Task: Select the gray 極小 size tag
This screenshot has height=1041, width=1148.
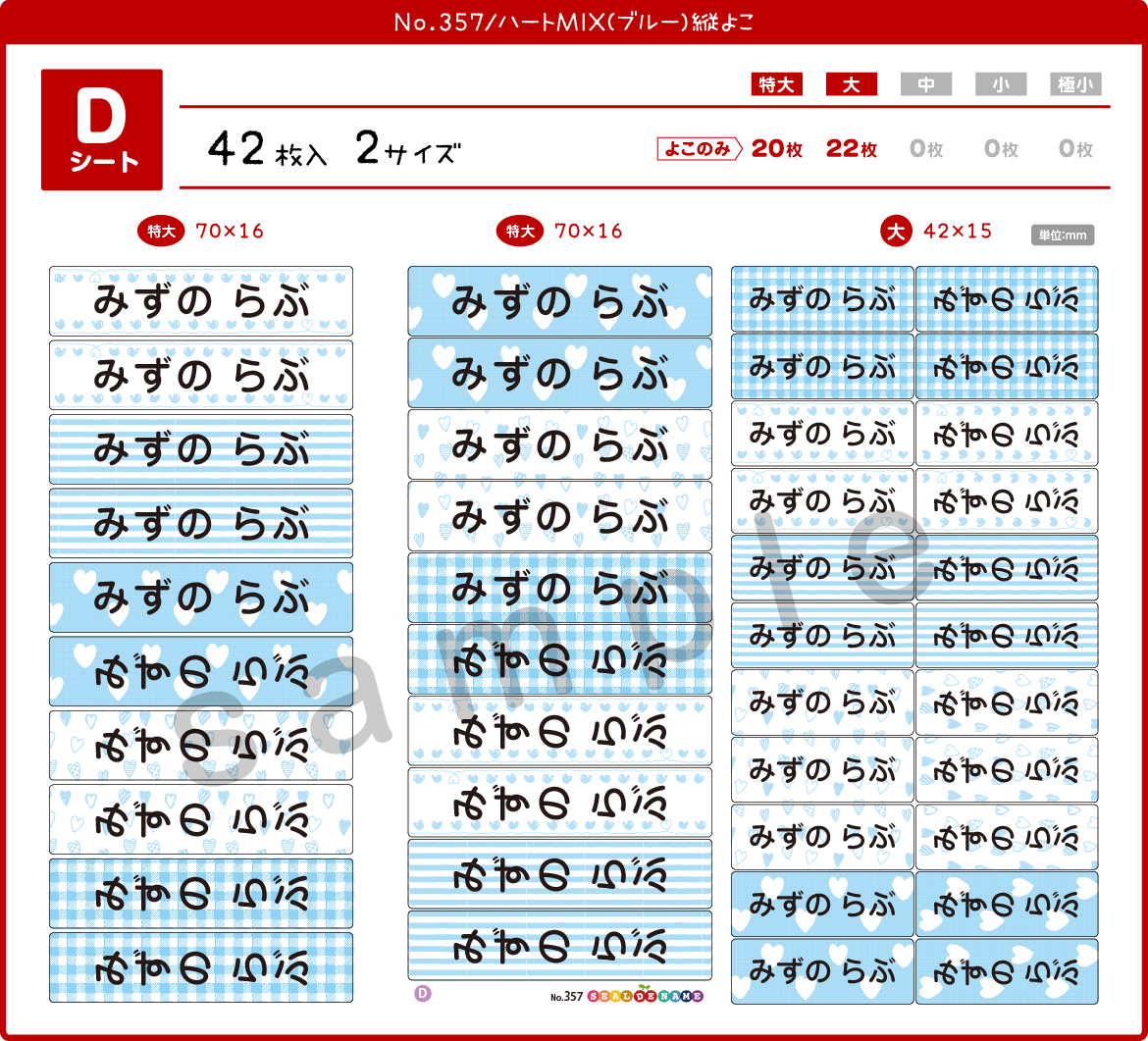Action: tap(1075, 84)
